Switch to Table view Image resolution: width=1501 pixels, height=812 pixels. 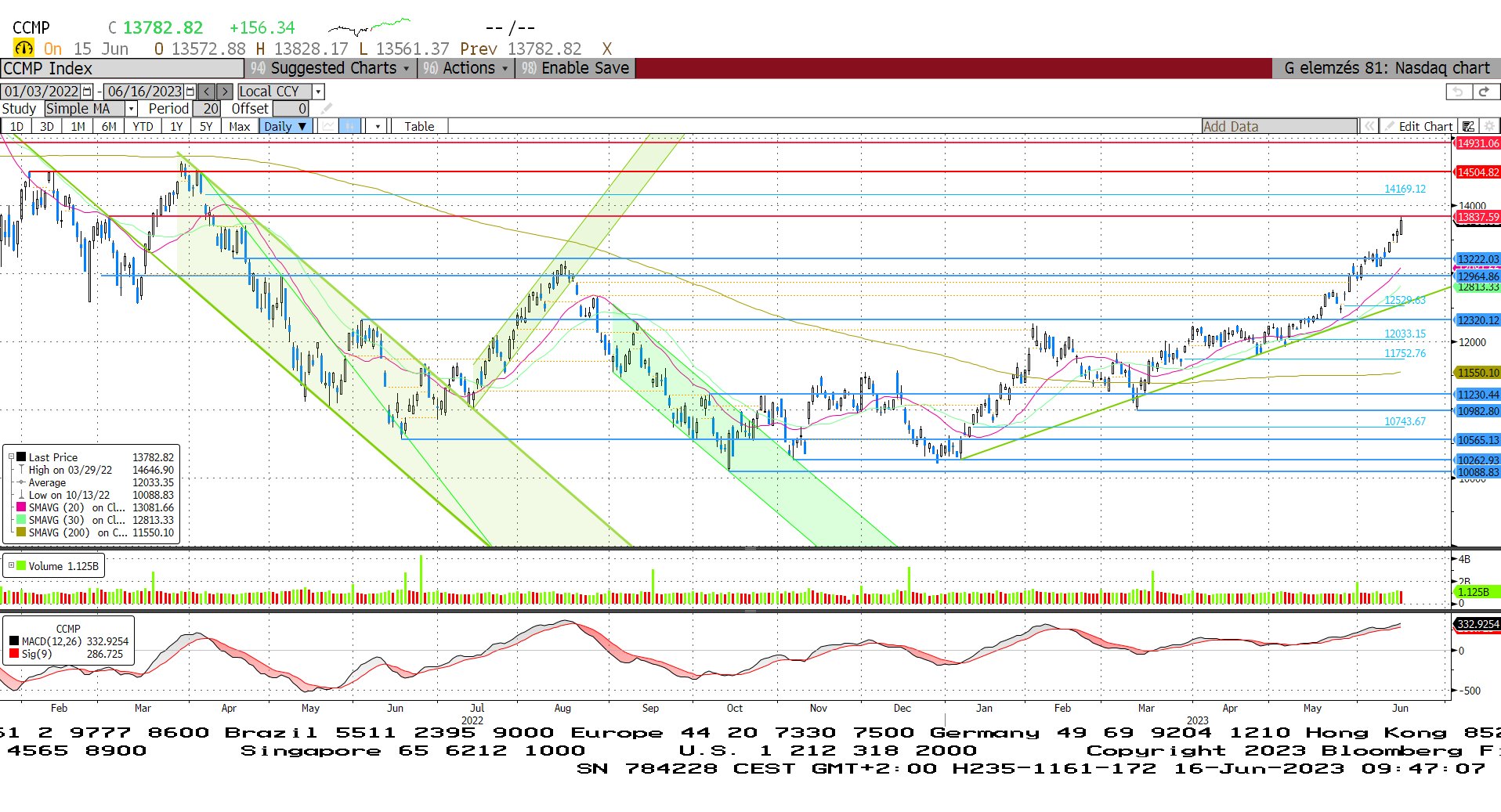click(x=419, y=126)
